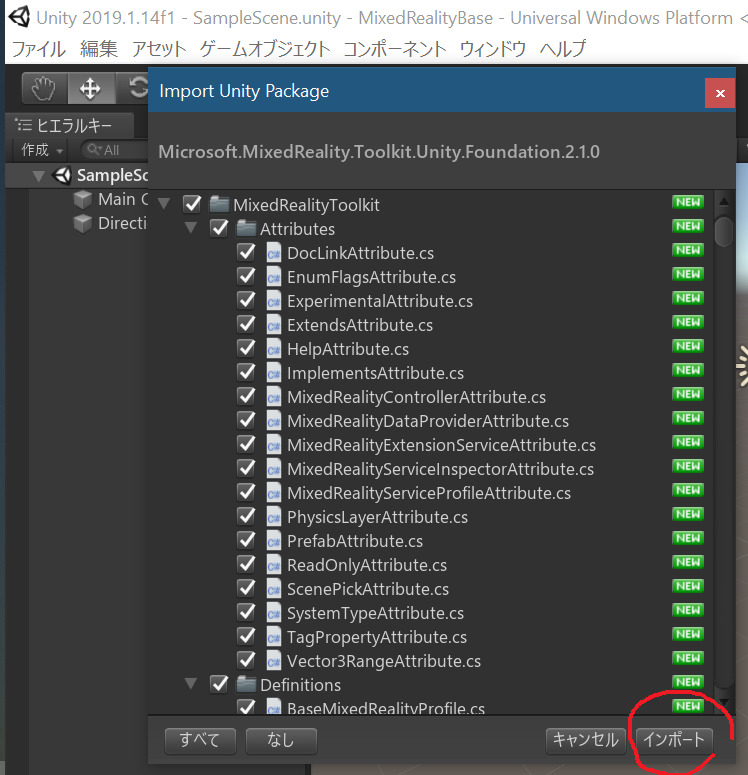Select the Vector3RangeAttribute.cs row label
Viewport: 748px width, 775px height.
coord(384,661)
